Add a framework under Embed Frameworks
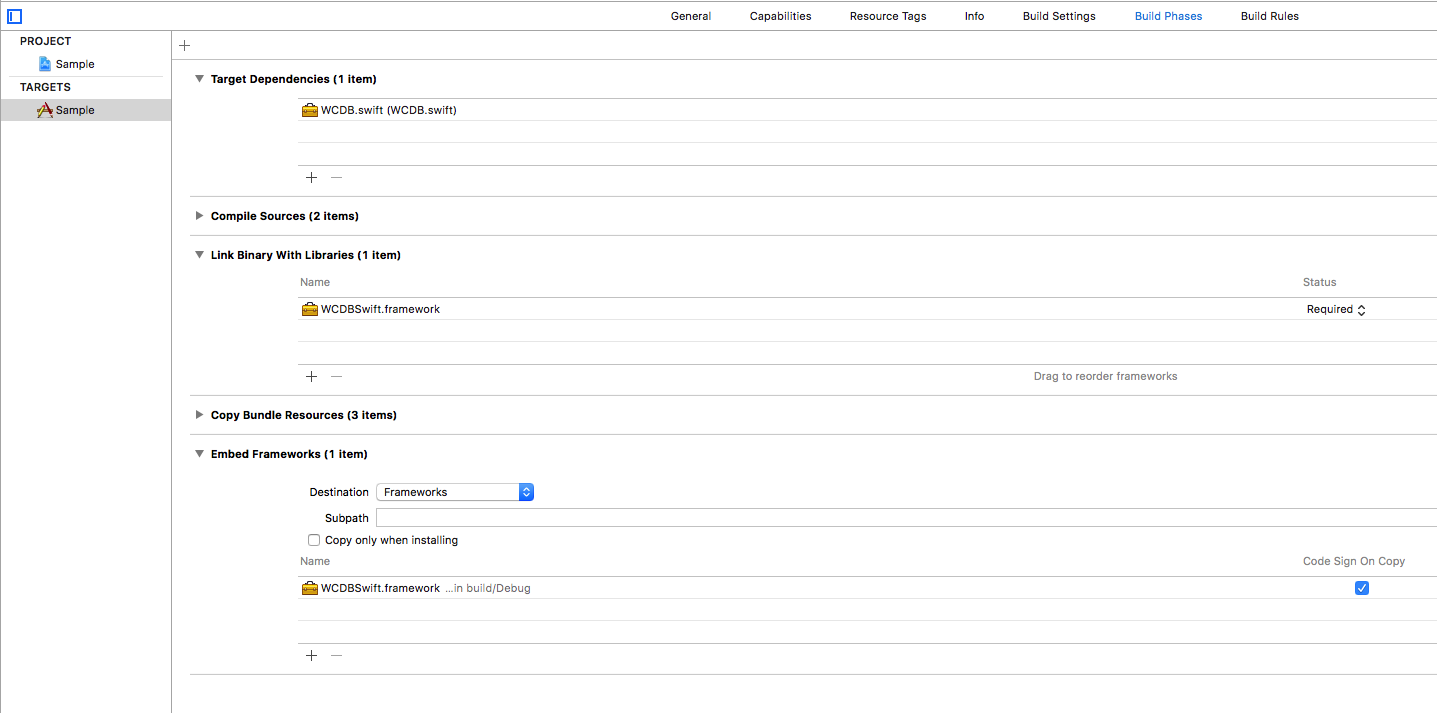 click(311, 655)
